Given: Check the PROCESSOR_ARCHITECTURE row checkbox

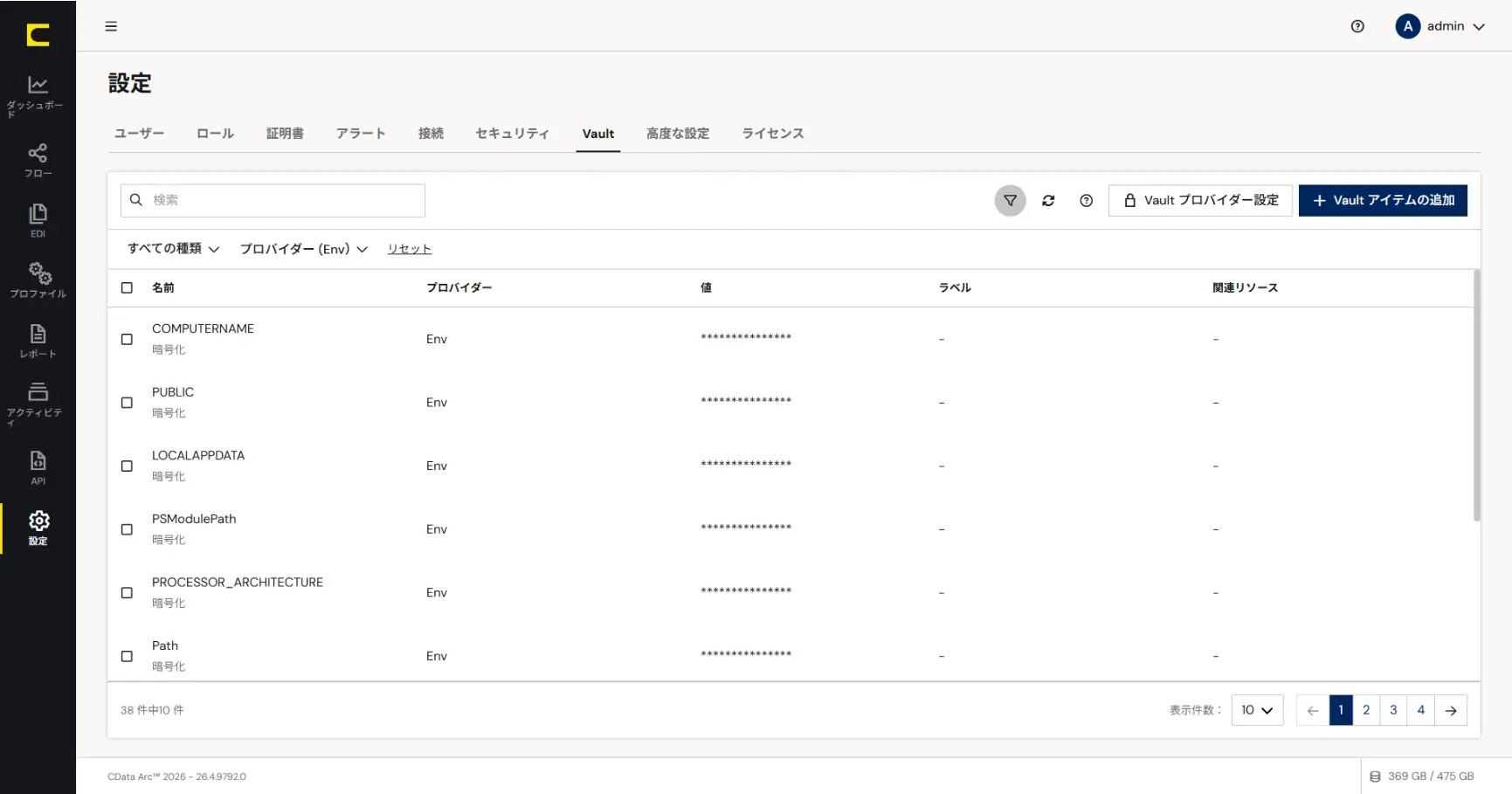Looking at the screenshot, I should pyautogui.click(x=127, y=592).
